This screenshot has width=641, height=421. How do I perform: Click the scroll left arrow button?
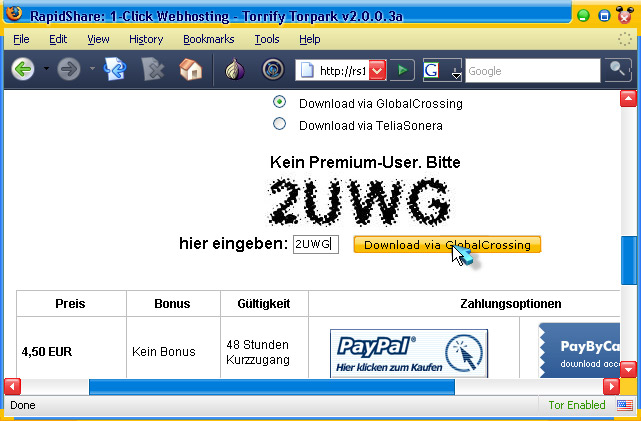click(x=12, y=387)
